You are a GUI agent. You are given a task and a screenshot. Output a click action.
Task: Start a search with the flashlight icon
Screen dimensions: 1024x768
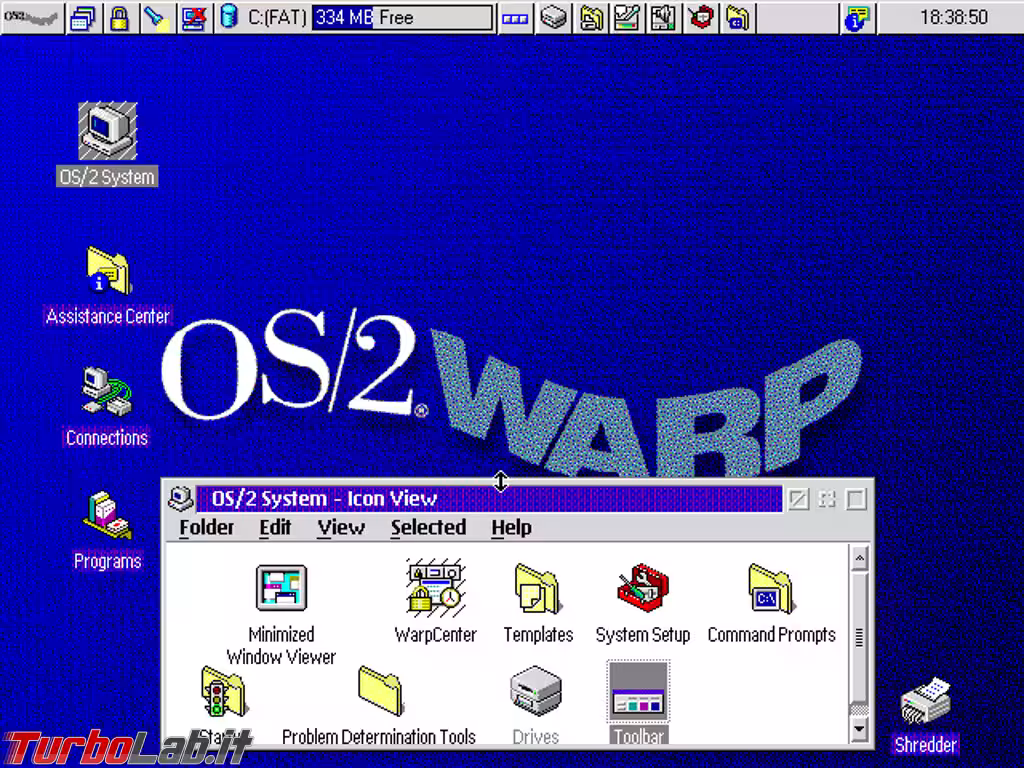[158, 18]
